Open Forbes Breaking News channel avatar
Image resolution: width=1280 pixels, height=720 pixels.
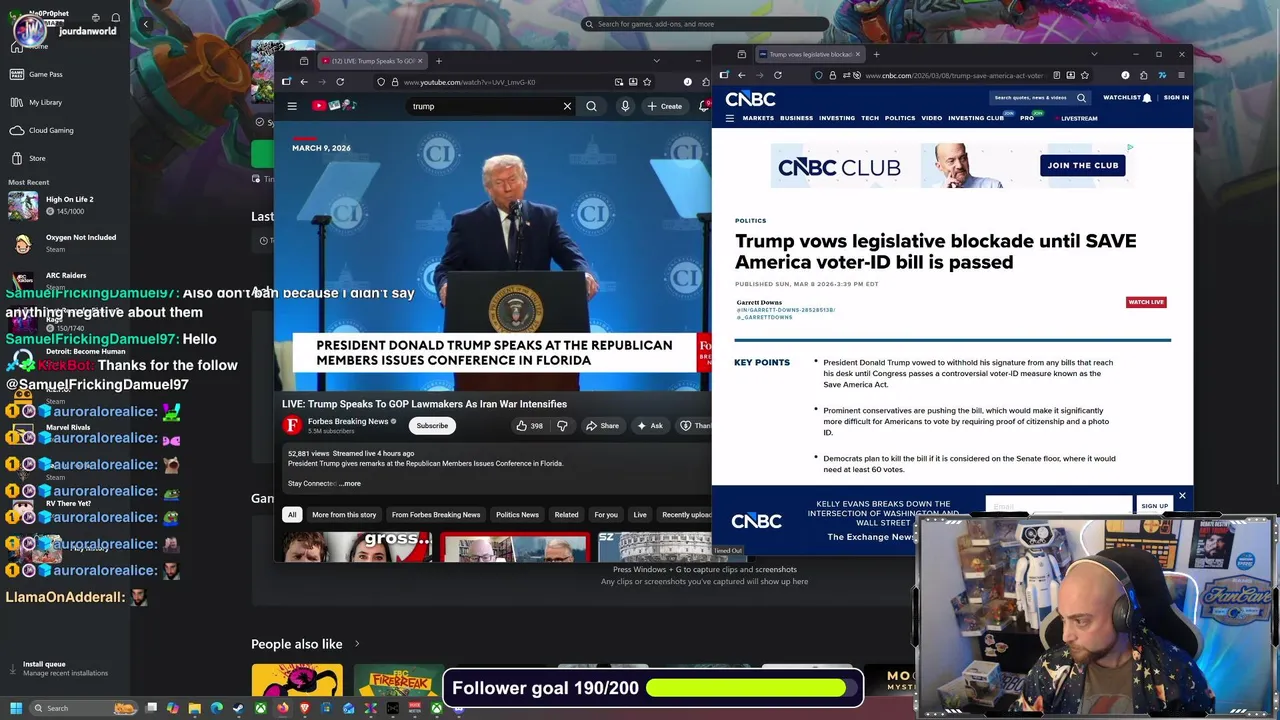293,426
